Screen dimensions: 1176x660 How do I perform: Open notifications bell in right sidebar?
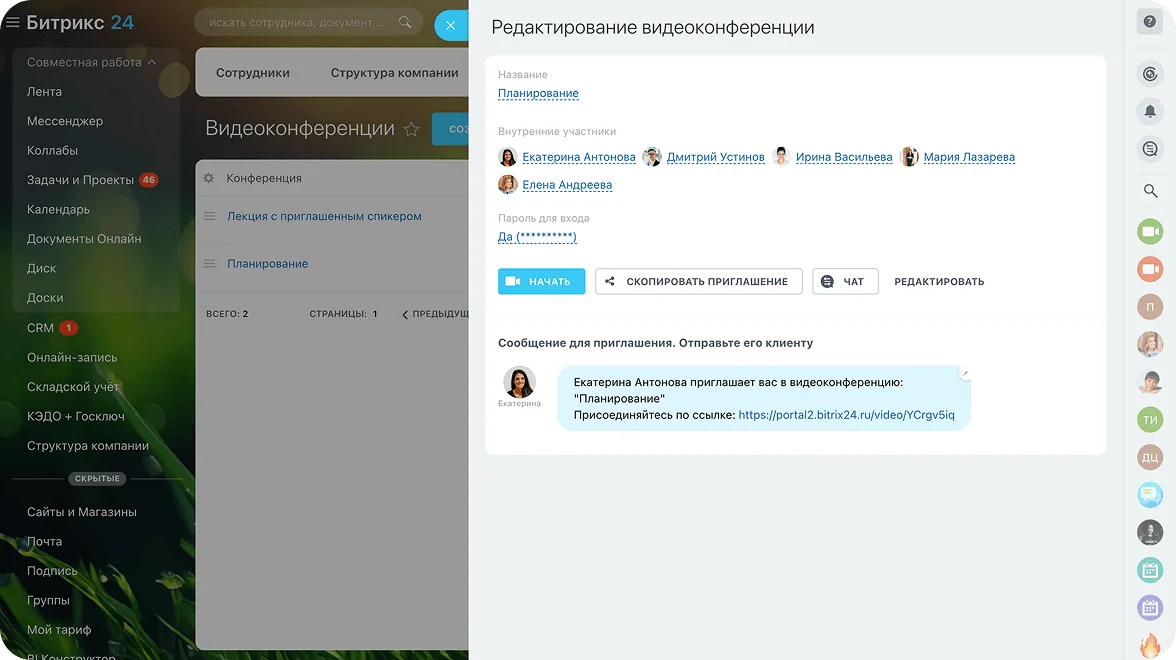(1150, 111)
